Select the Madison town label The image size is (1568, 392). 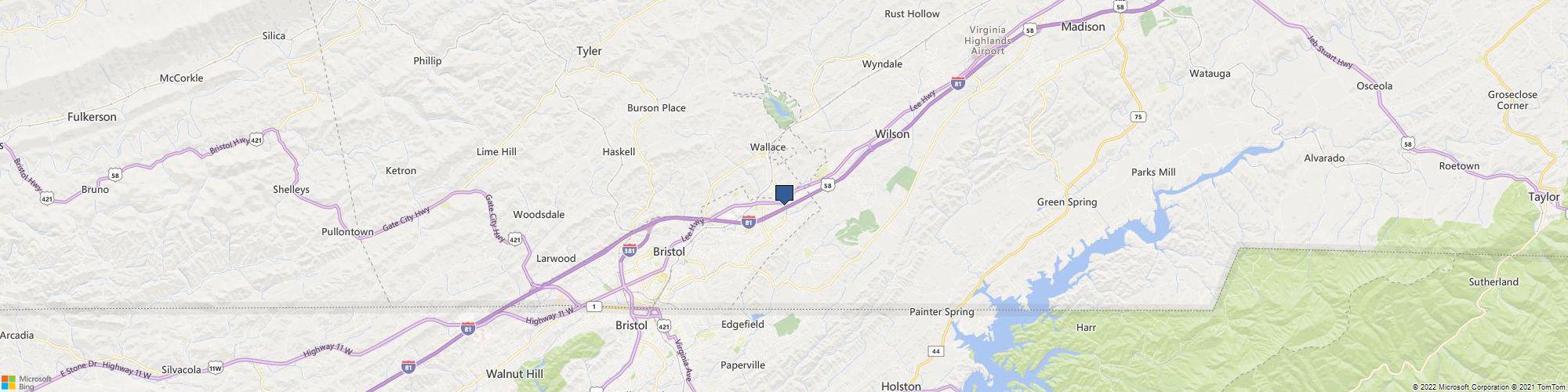pyautogui.click(x=1082, y=27)
